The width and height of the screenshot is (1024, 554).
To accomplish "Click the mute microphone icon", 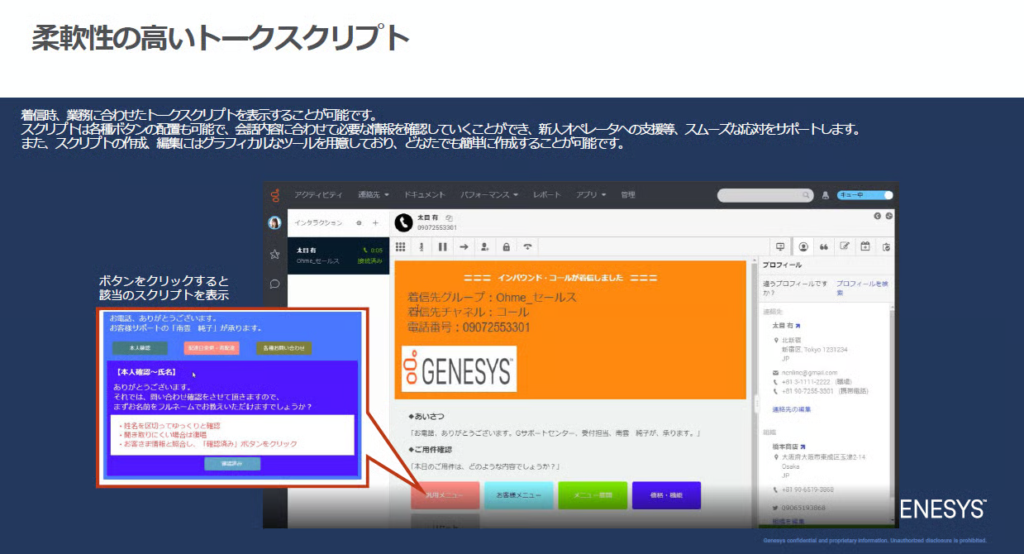I will (x=422, y=246).
